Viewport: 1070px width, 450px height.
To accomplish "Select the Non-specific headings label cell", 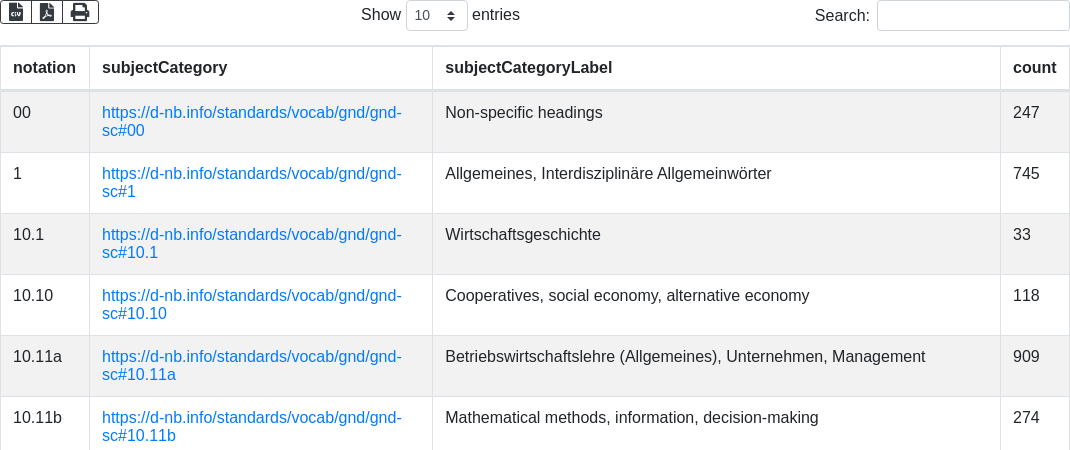I will [523, 113].
